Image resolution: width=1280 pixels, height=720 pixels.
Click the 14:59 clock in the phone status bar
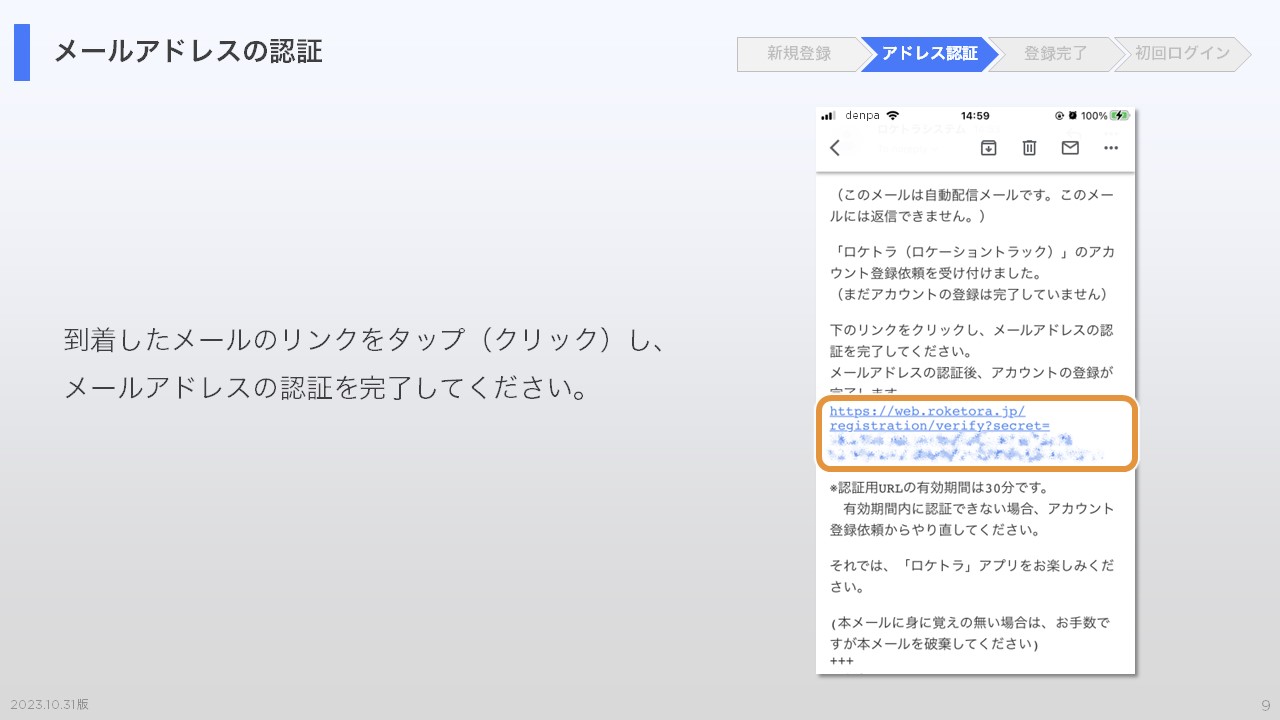[x=975, y=116]
